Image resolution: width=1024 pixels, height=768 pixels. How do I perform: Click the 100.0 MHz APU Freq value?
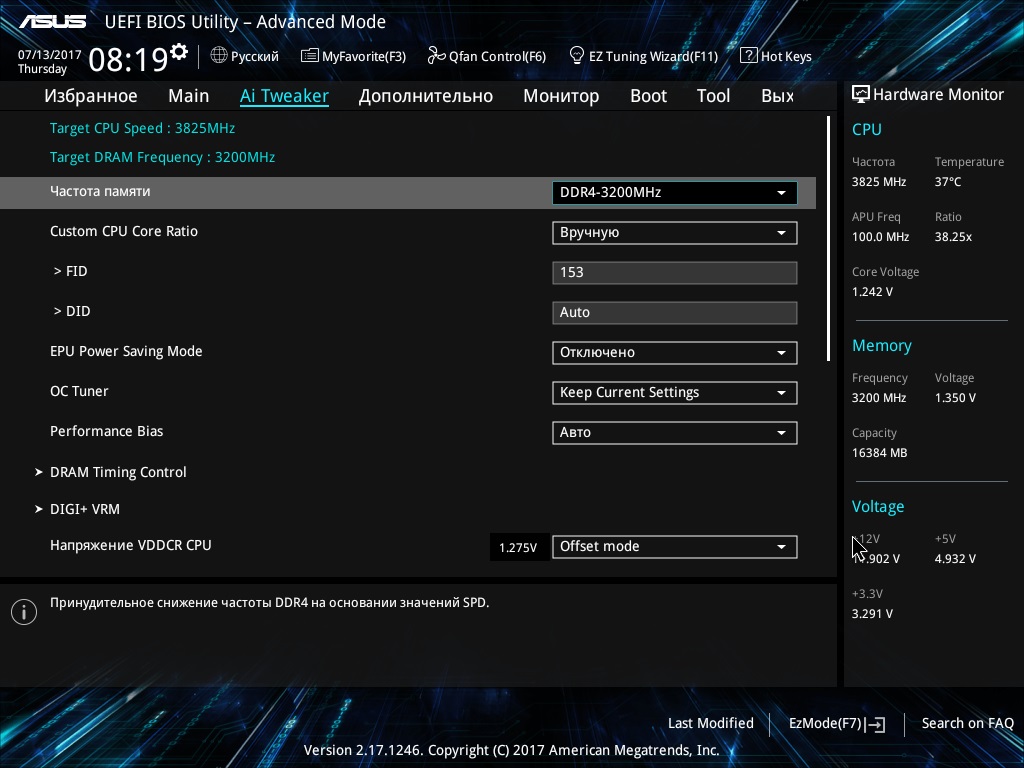[880, 236]
